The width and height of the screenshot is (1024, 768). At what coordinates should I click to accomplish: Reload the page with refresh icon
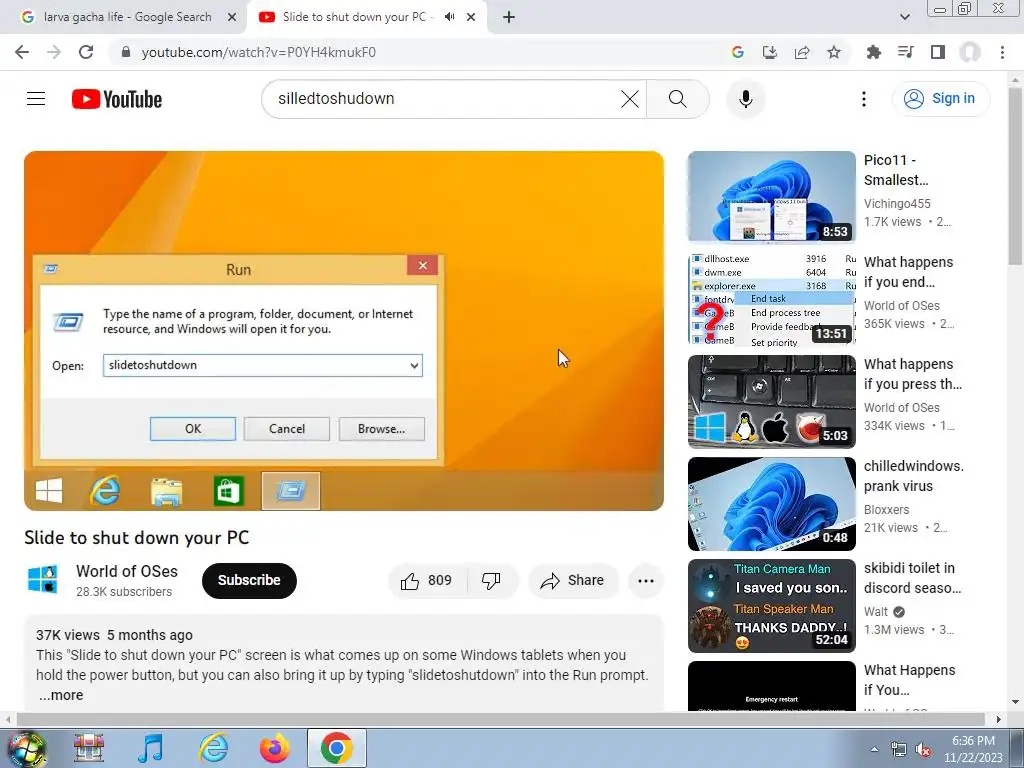coord(86,52)
